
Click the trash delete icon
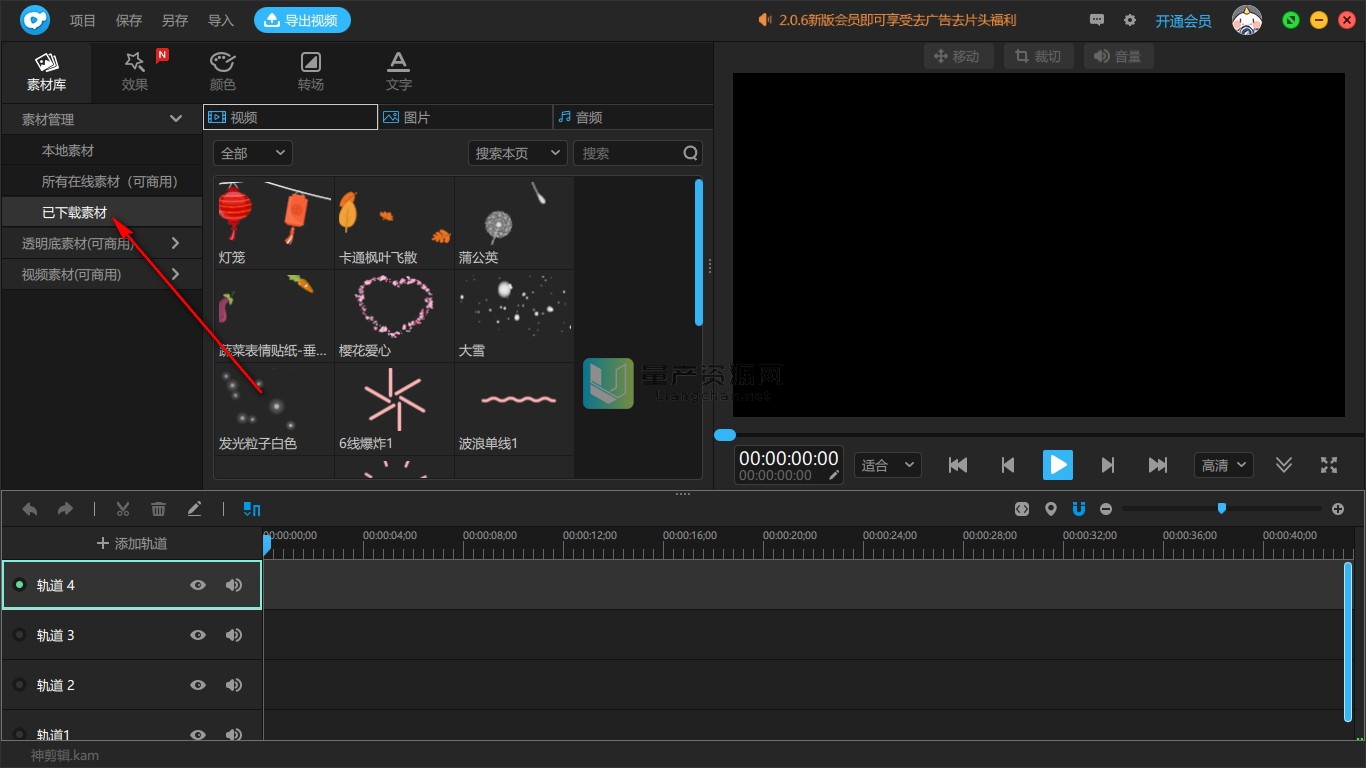tap(158, 509)
